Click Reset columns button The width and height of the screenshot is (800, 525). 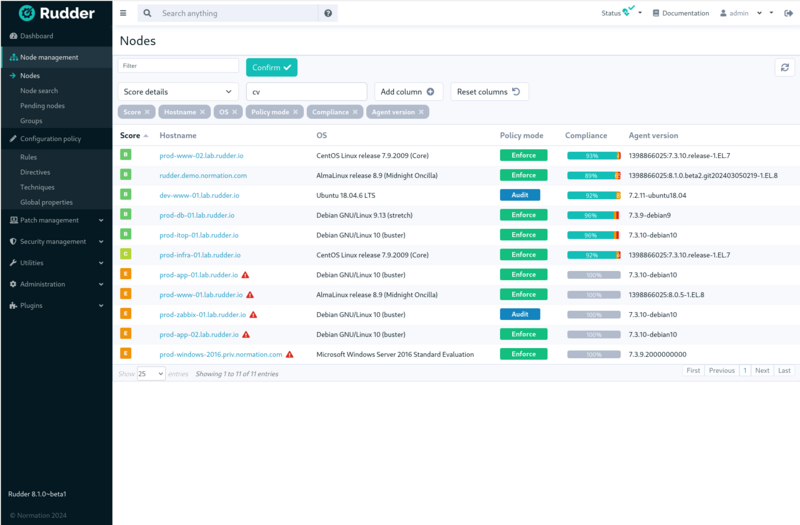(489, 92)
